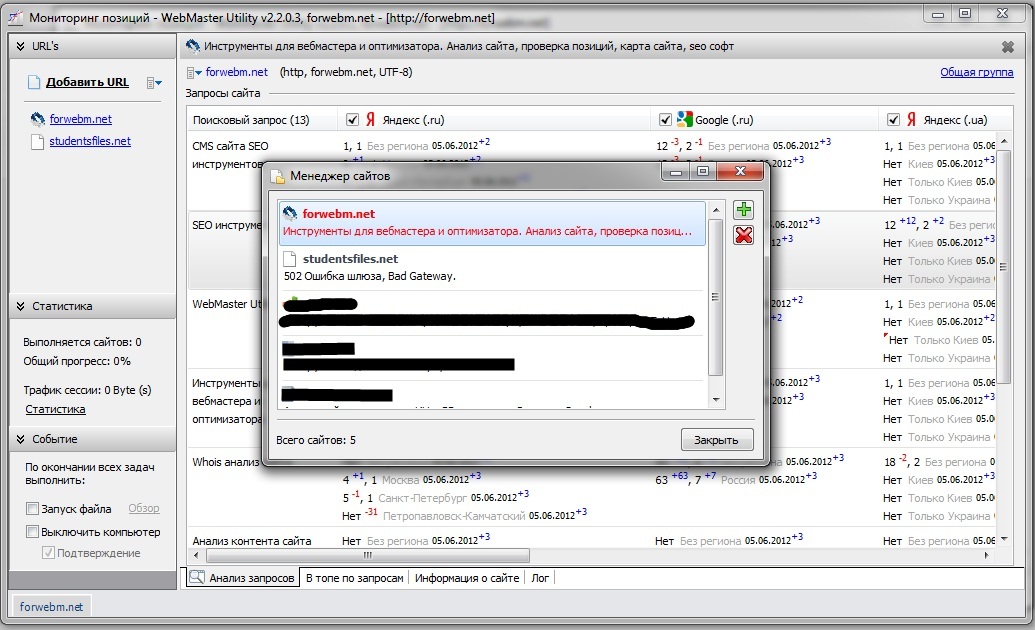
Task: Click the red X delete site icon
Action: (743, 235)
